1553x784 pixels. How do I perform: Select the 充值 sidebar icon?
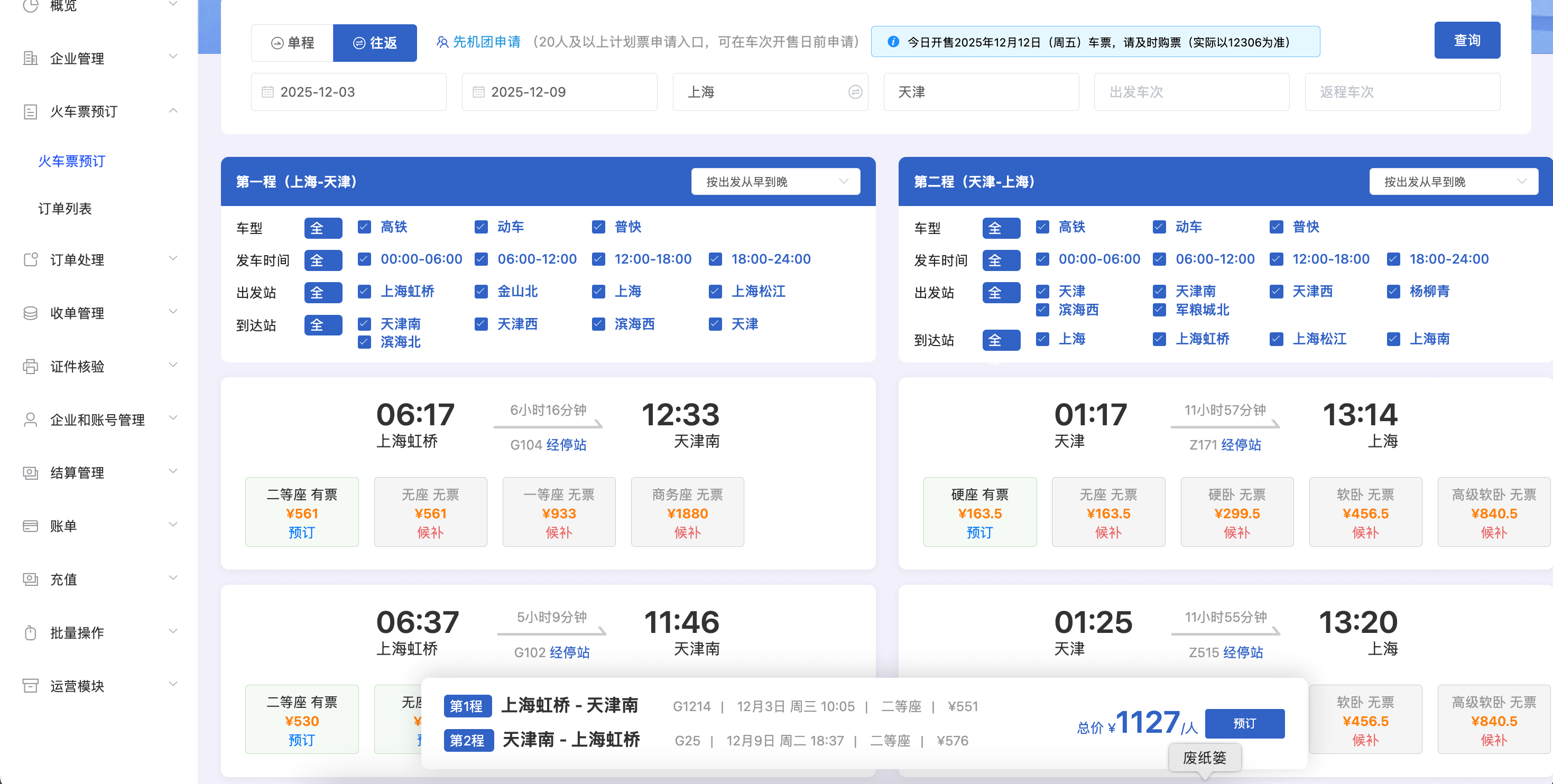(x=31, y=578)
